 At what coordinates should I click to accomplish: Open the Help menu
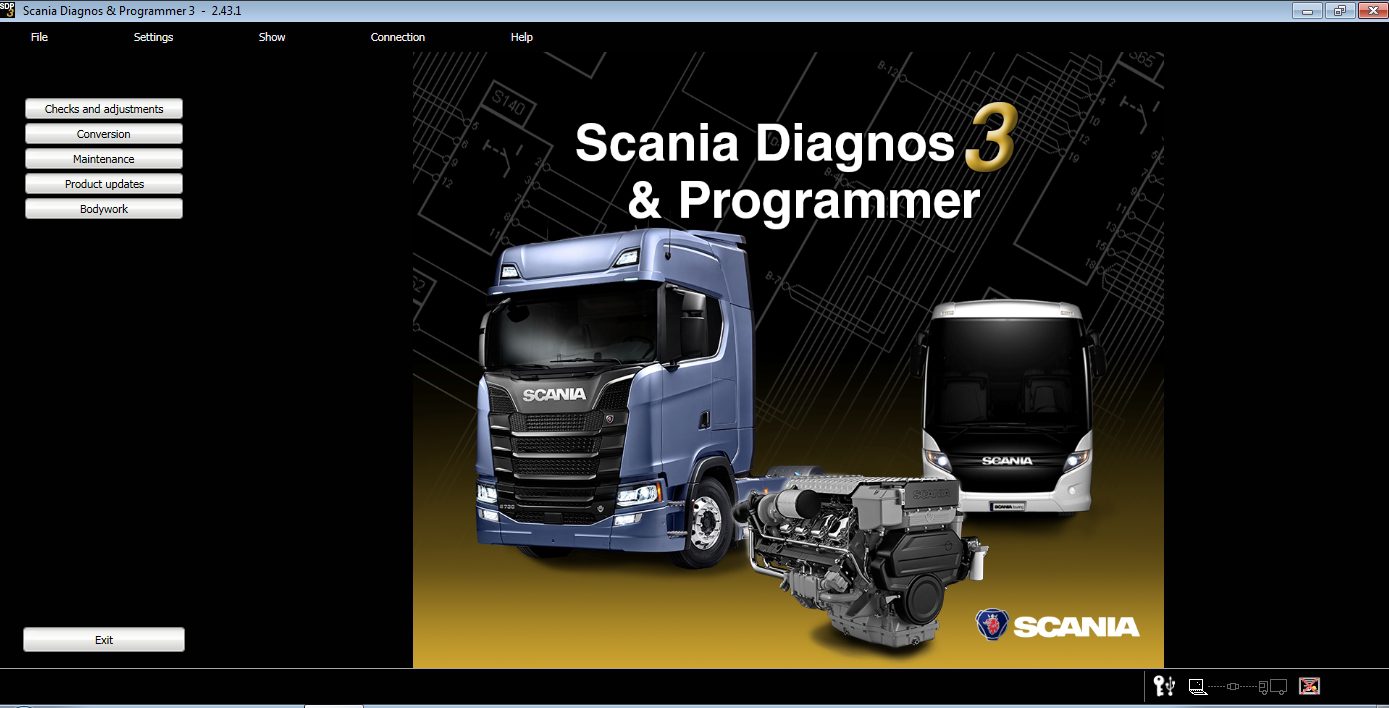point(520,37)
